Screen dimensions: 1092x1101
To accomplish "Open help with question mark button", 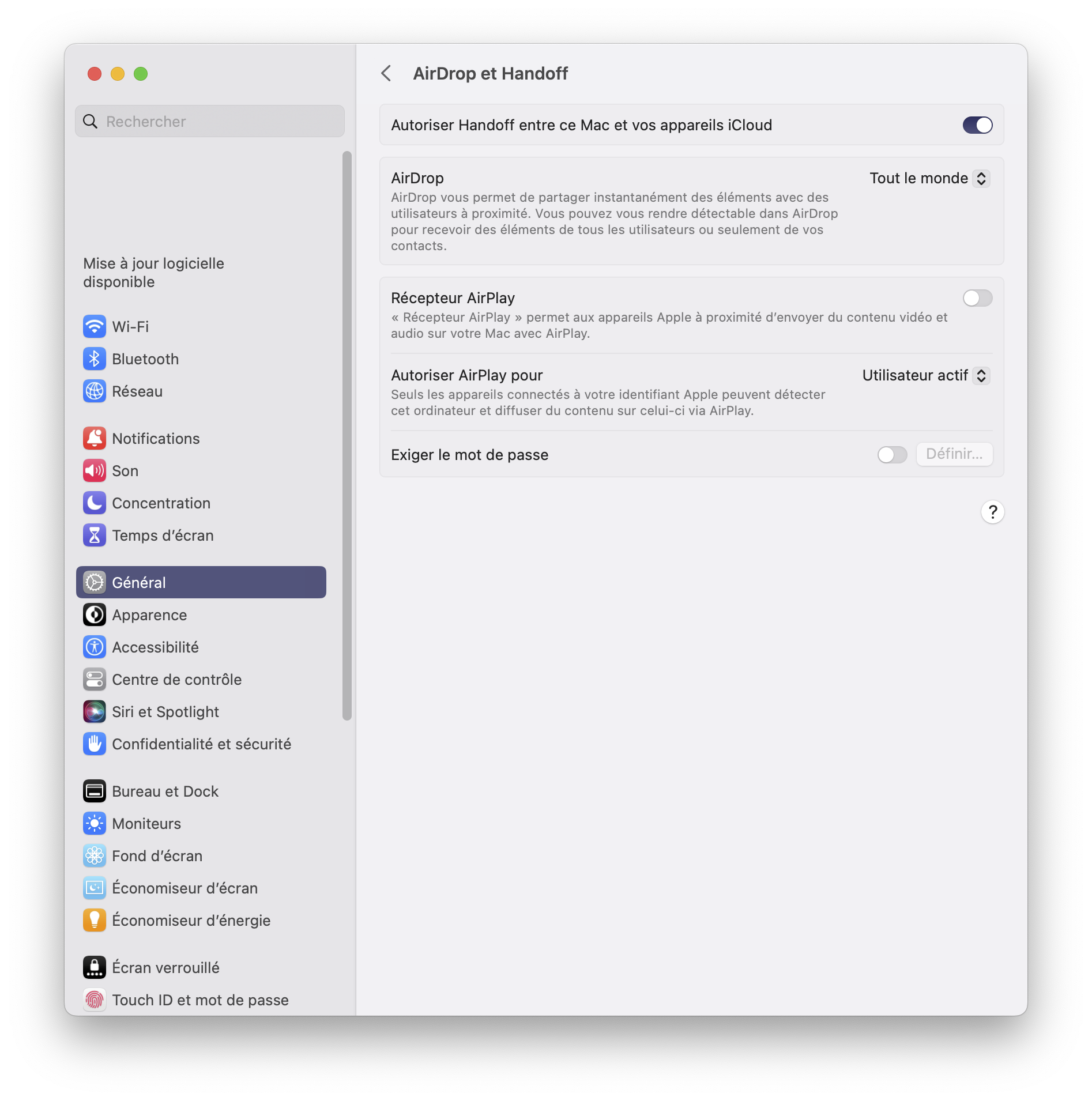I will click(x=992, y=512).
